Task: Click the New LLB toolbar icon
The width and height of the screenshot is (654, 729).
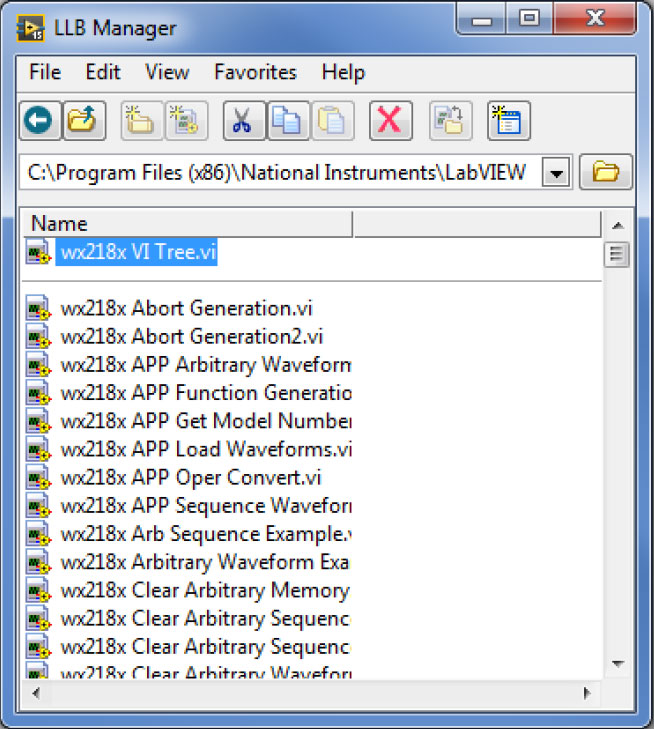Action: coord(184,122)
